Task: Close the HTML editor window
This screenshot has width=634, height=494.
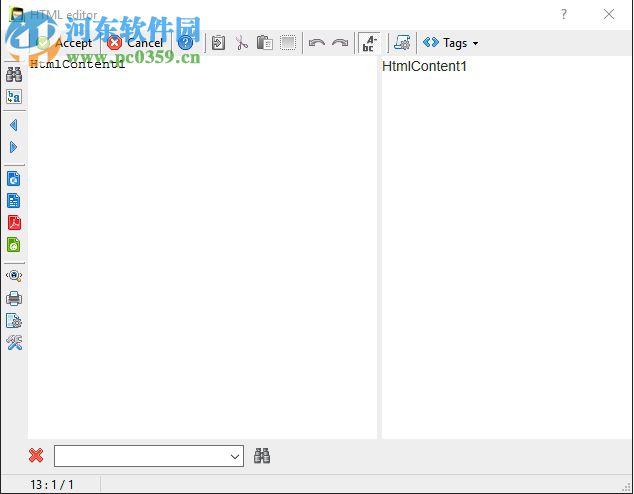Action: pyautogui.click(x=609, y=14)
